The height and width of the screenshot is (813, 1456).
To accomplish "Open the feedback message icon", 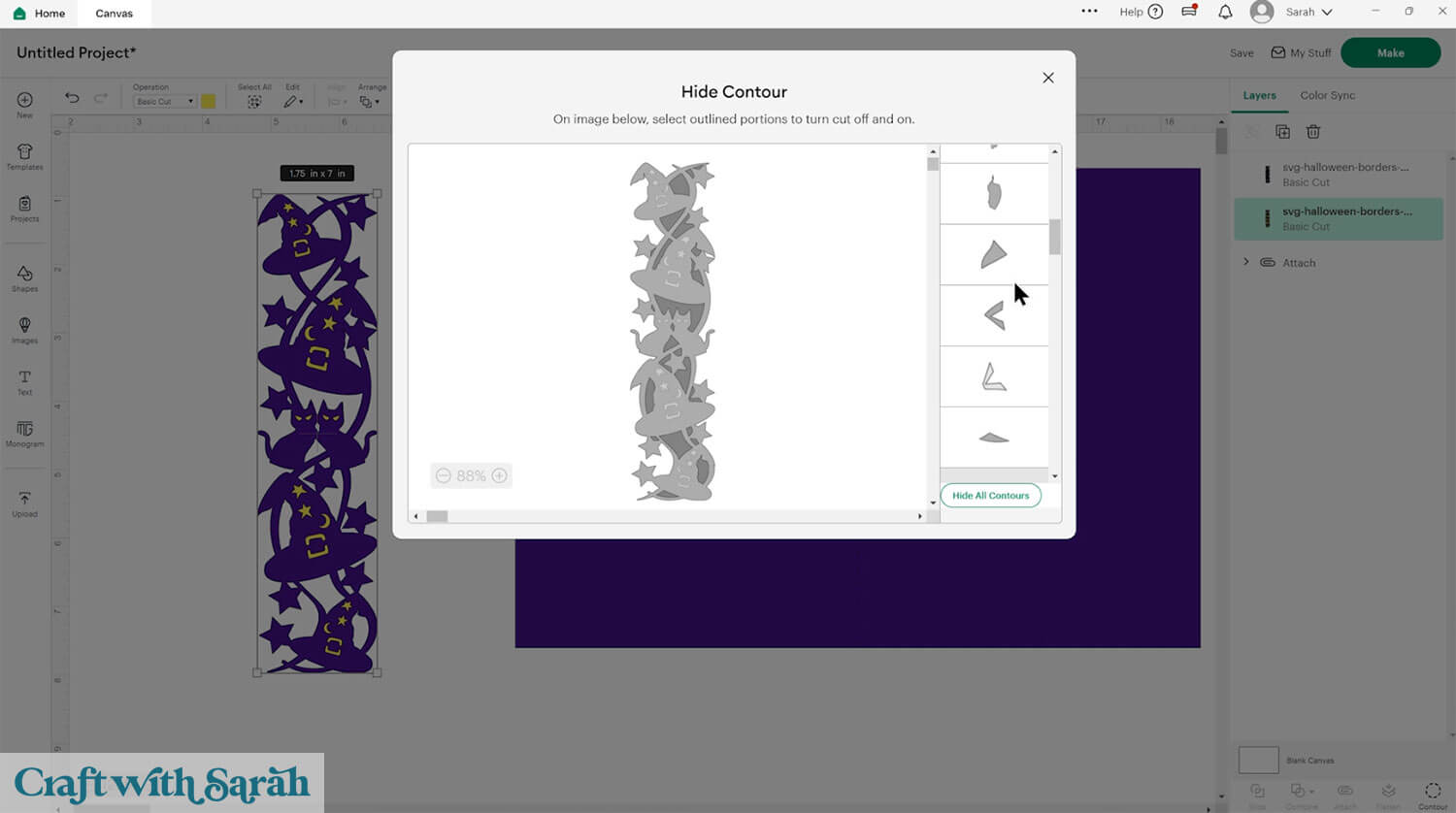I will (1189, 12).
